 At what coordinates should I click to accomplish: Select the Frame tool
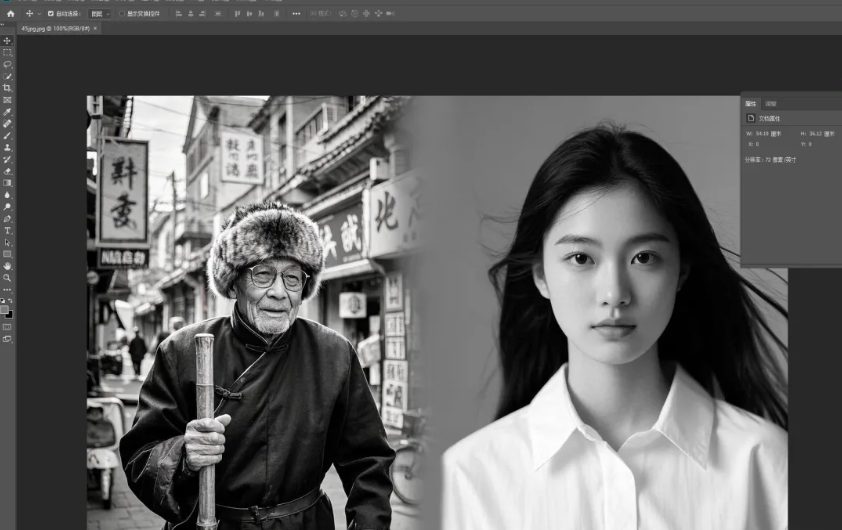coord(7,100)
